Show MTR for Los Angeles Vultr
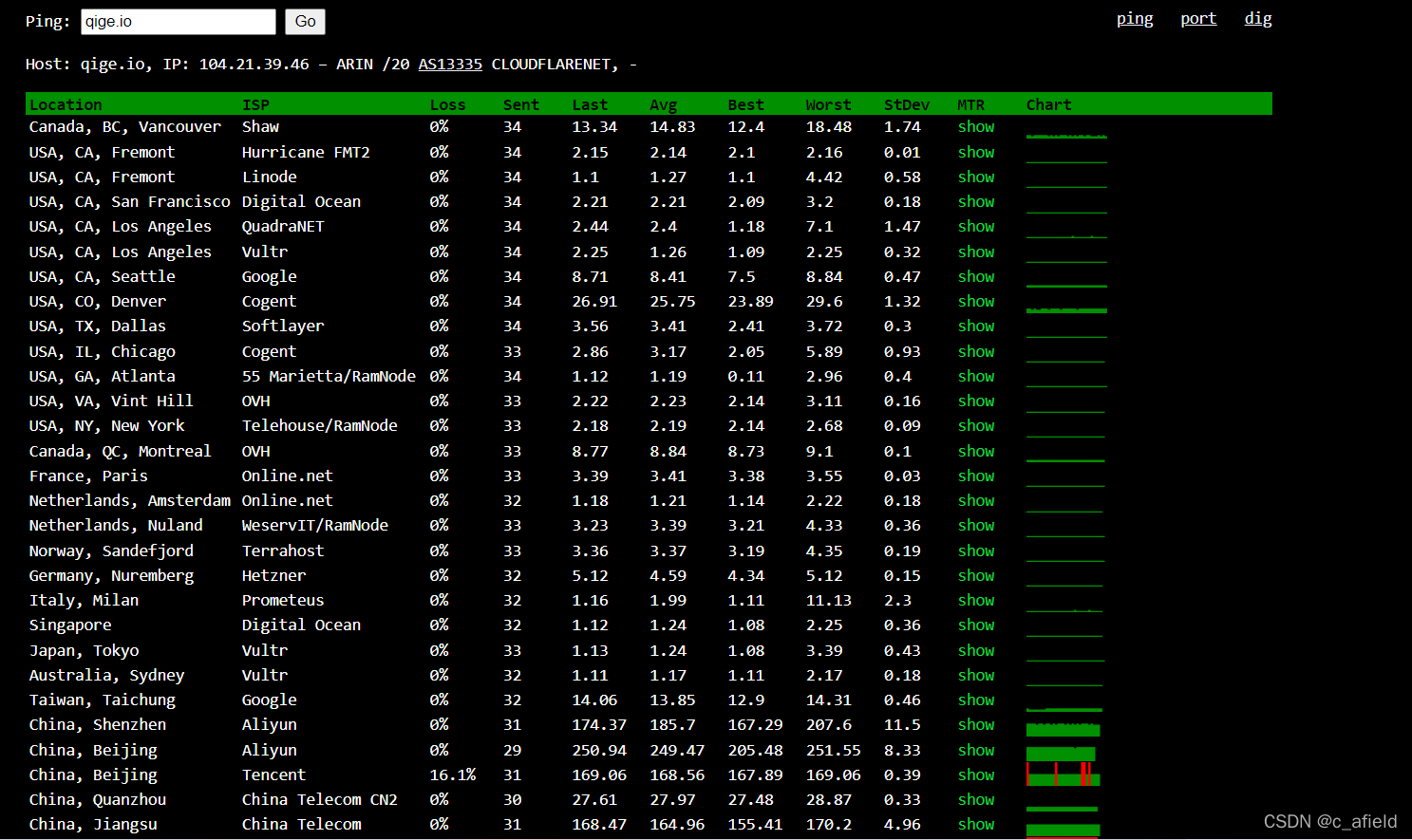This screenshot has width=1412, height=840. [976, 252]
